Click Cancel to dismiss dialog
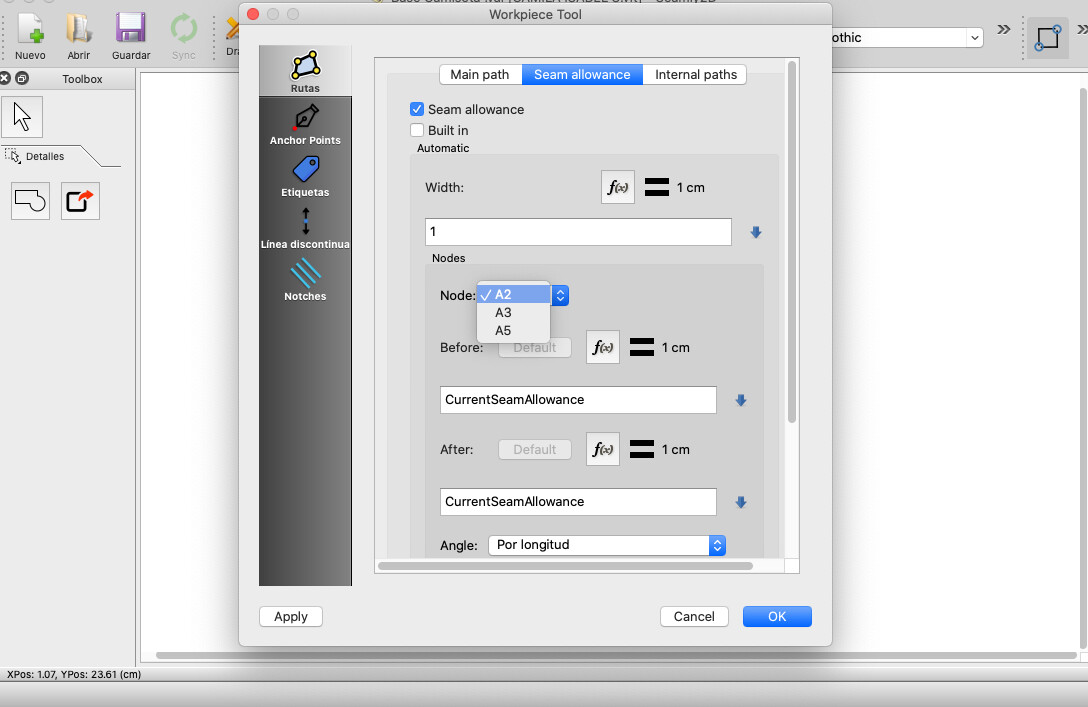 [x=694, y=617]
